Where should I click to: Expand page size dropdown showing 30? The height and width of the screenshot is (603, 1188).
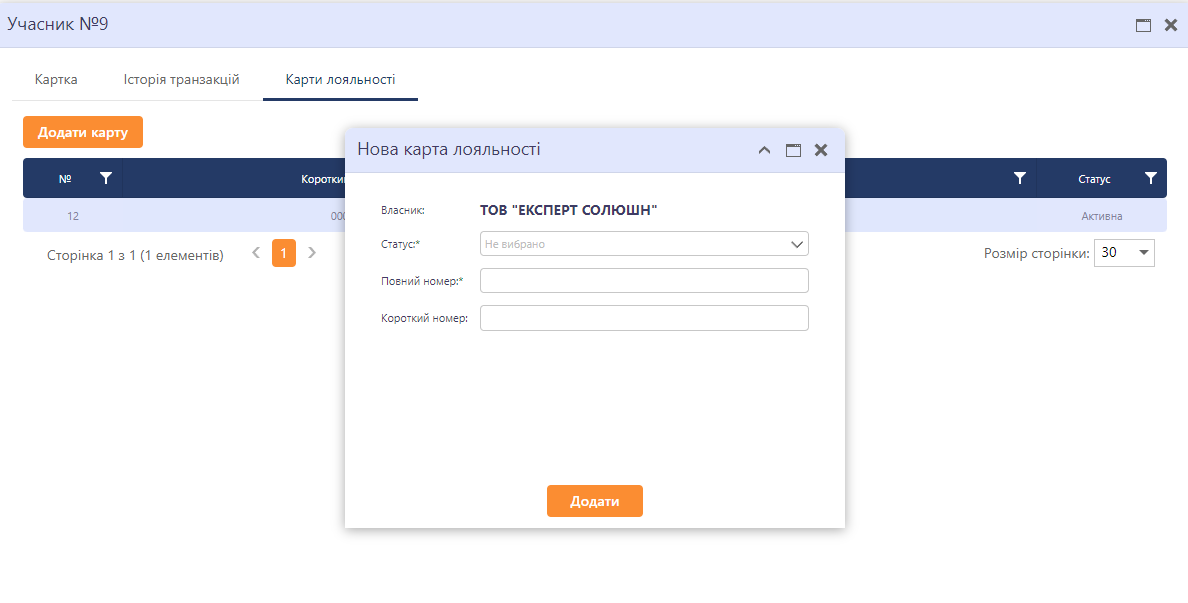tap(1124, 253)
